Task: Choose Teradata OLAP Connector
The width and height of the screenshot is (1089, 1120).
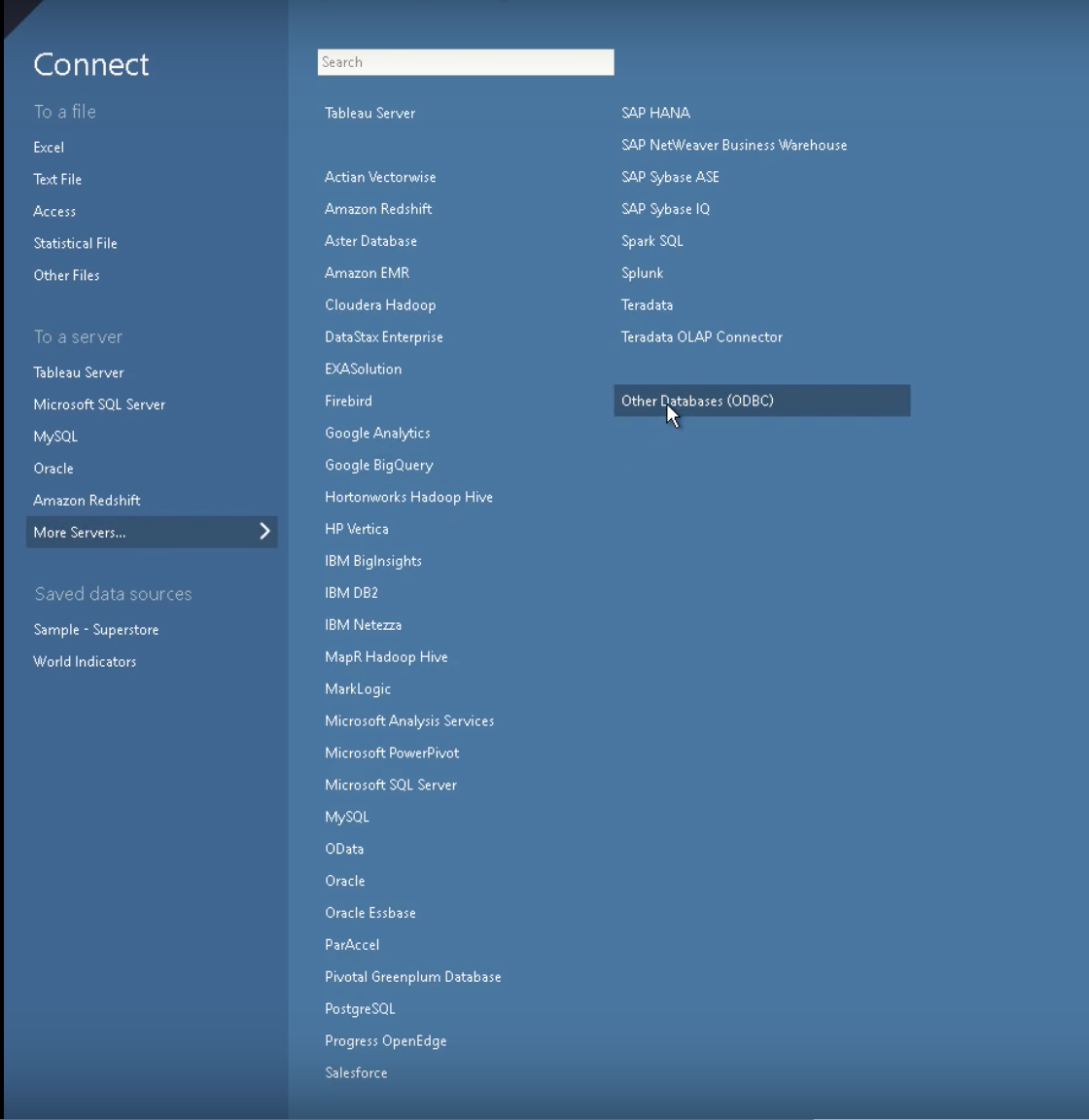Action: [x=701, y=337]
